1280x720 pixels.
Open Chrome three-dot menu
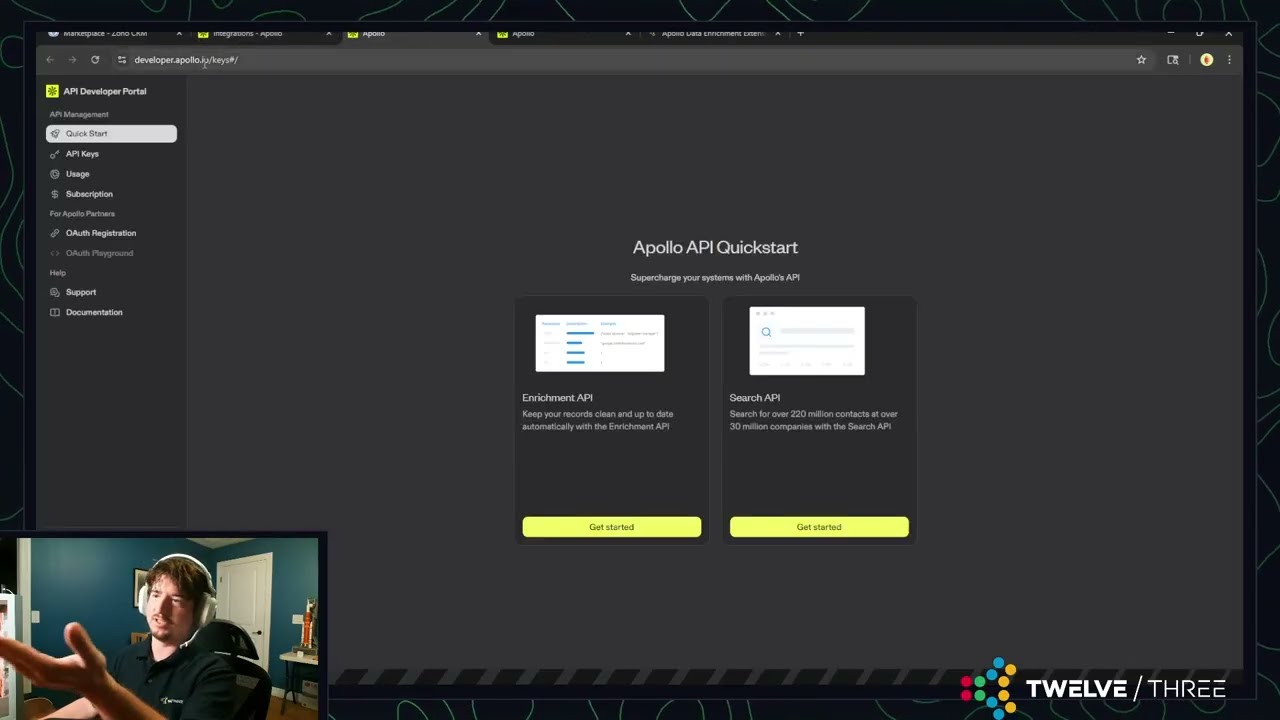click(x=1229, y=60)
